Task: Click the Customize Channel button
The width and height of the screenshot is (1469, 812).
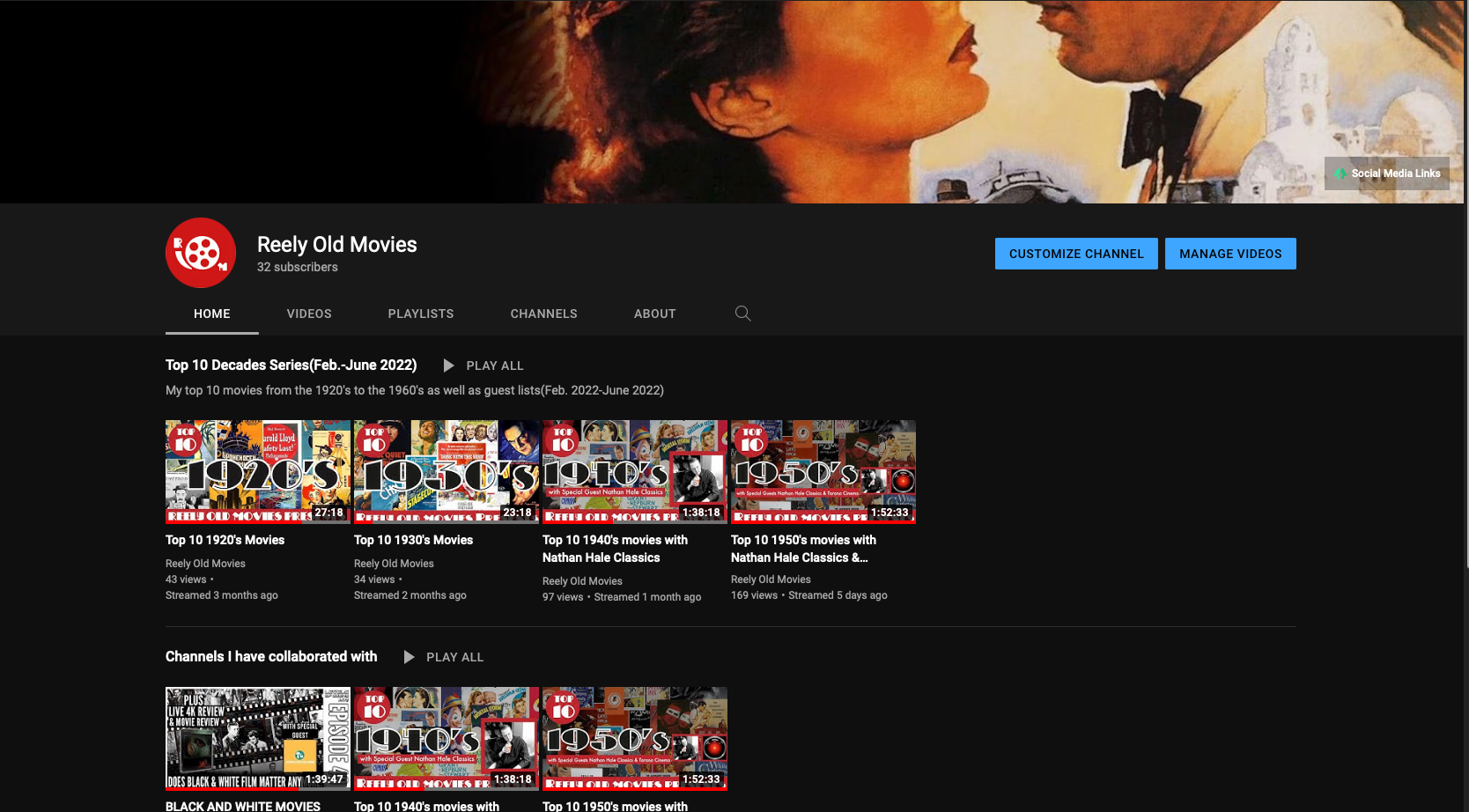Action: [x=1076, y=254]
